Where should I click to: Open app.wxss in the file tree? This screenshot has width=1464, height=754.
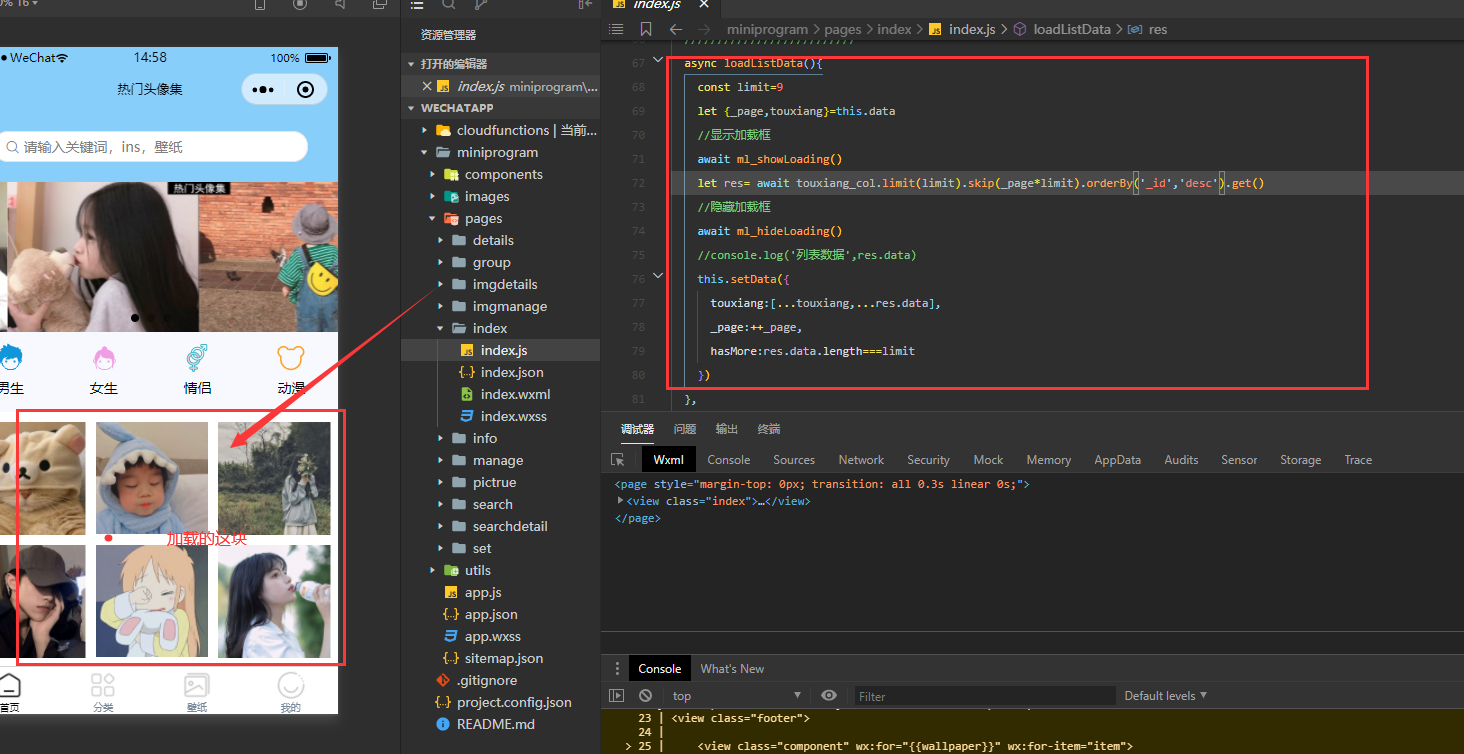pos(492,637)
